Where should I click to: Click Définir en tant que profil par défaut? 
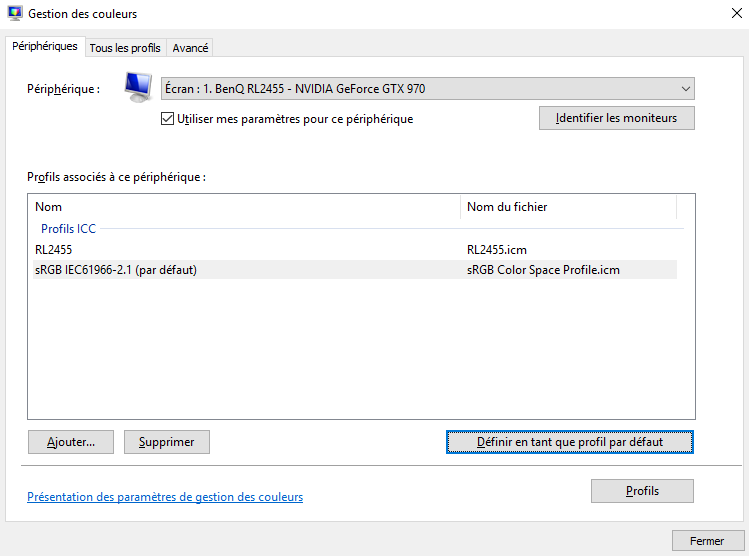tap(569, 441)
